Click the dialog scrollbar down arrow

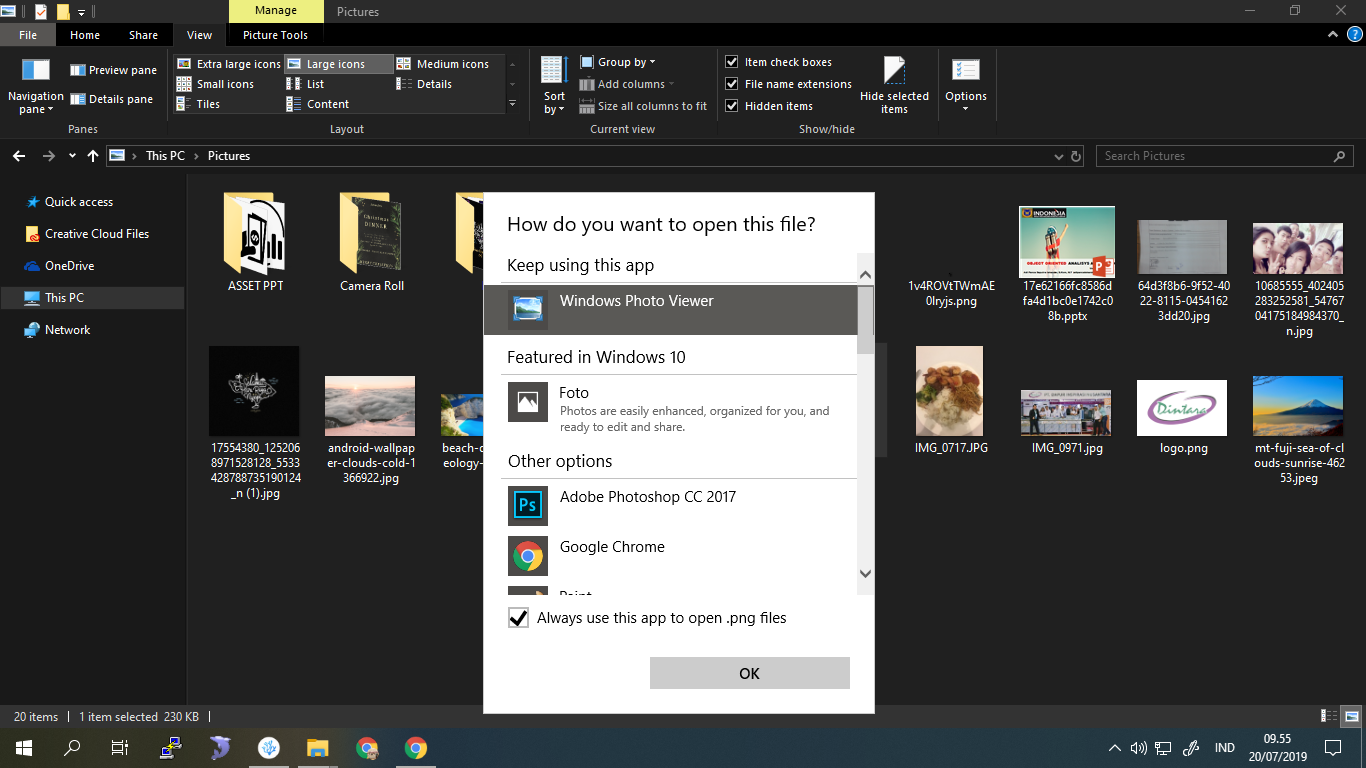point(866,574)
